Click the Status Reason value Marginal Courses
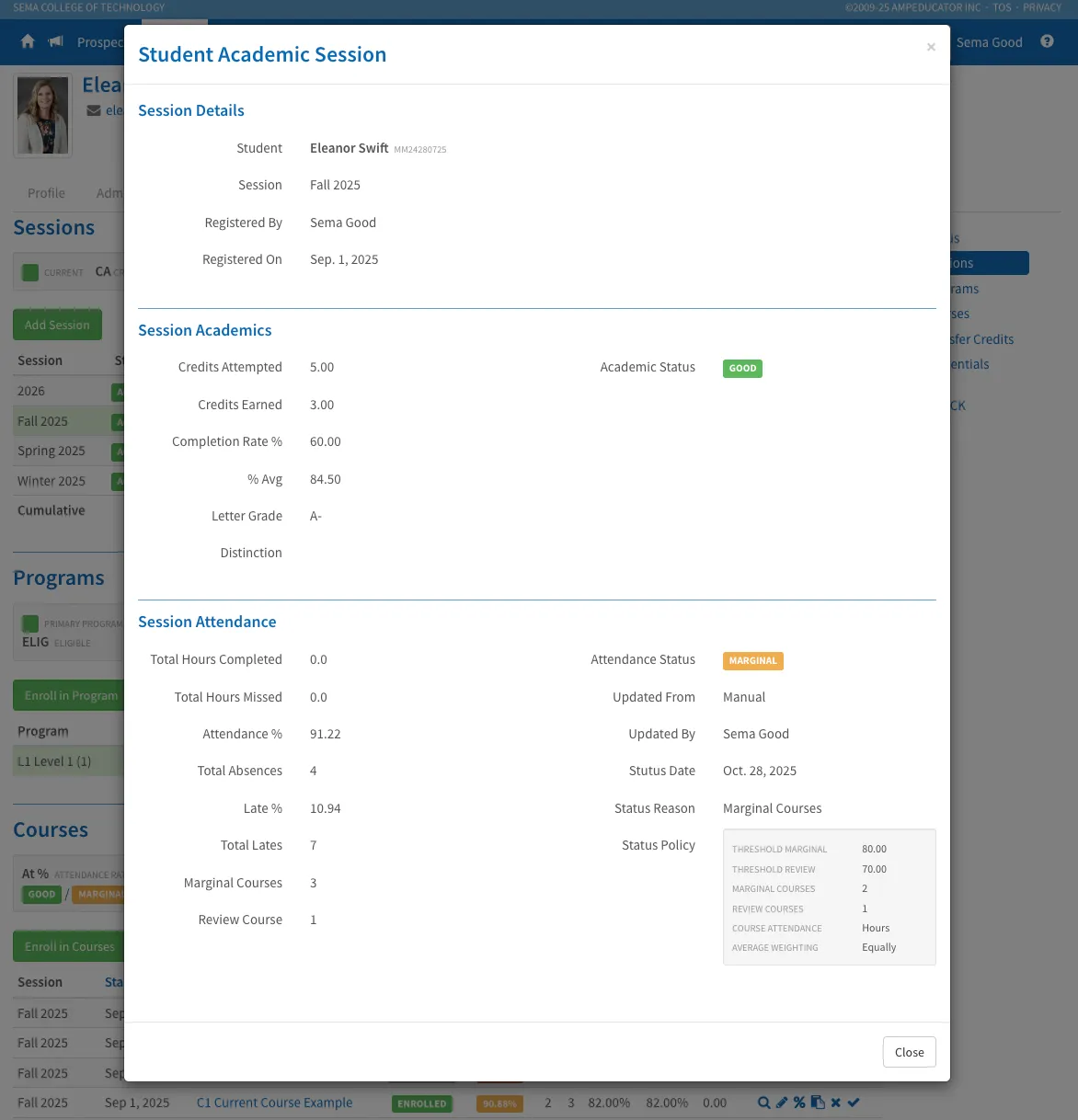The image size is (1078, 1120). point(773,808)
